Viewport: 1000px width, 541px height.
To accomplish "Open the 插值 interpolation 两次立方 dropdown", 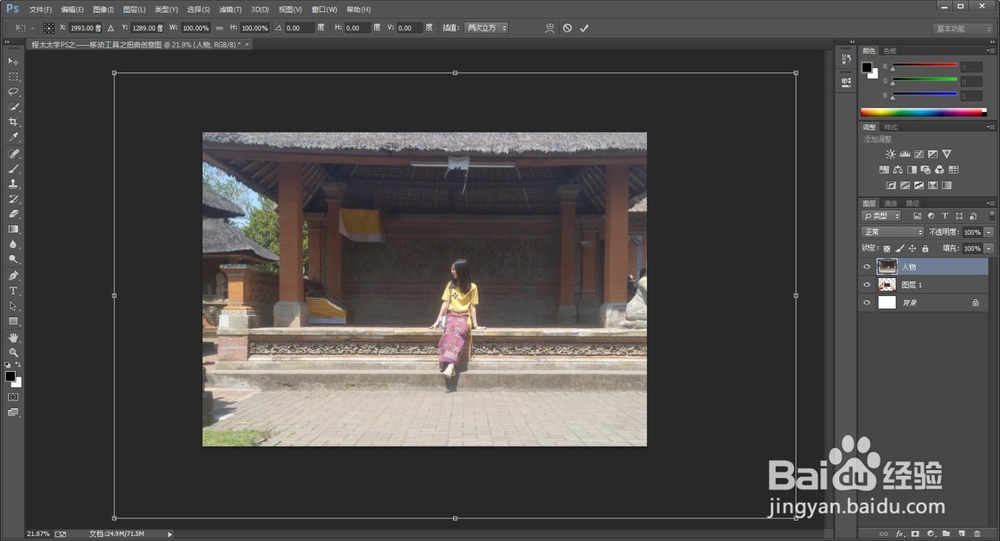I will [x=486, y=28].
